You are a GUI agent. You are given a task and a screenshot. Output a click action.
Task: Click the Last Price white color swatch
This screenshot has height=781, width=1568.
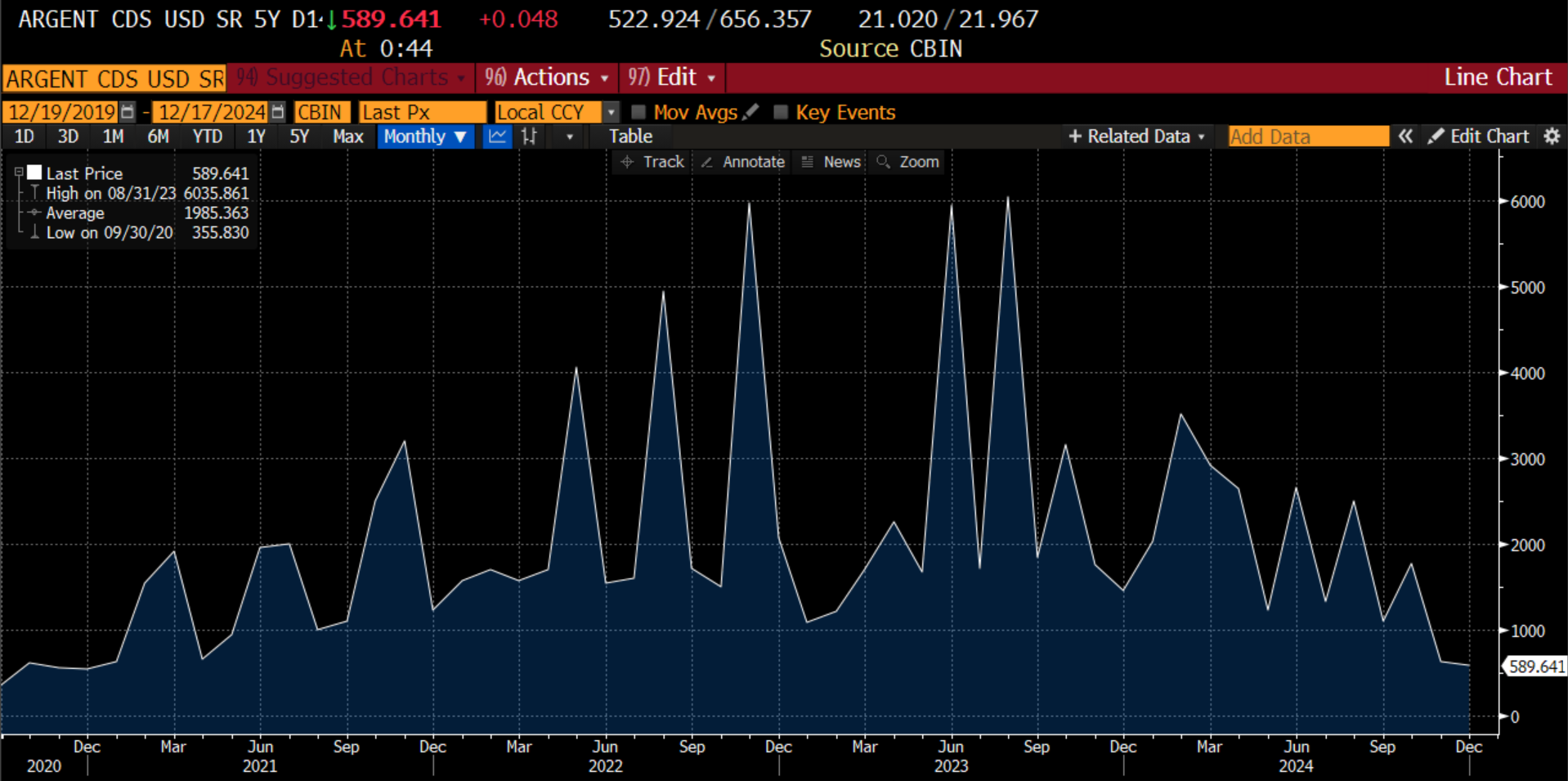[x=34, y=173]
